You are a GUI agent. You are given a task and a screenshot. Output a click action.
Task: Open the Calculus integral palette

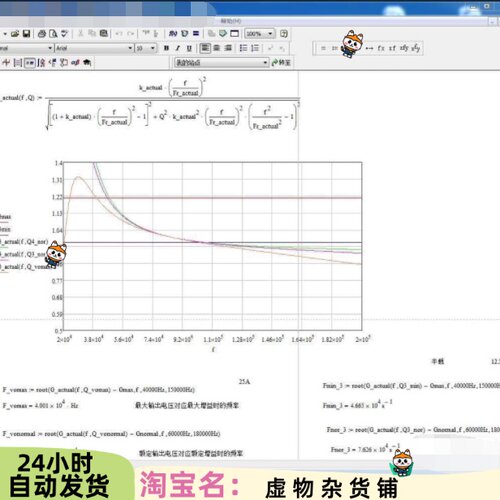[41, 63]
